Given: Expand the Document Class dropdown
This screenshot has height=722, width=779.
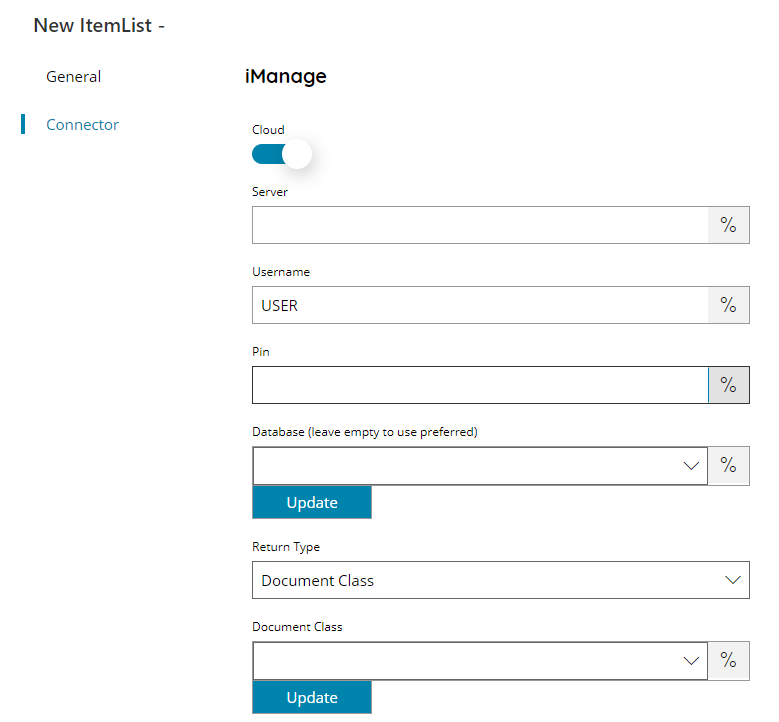Looking at the screenshot, I should pos(480,660).
